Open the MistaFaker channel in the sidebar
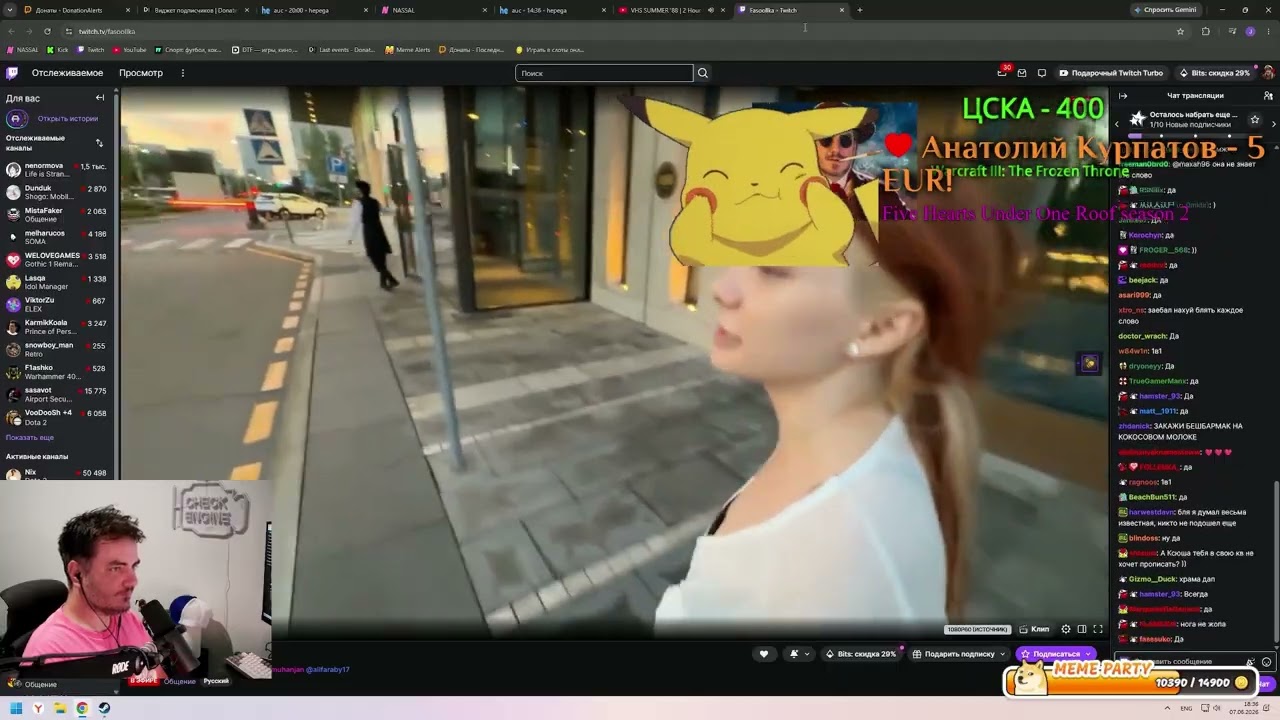The image size is (1280, 720). pos(58,215)
